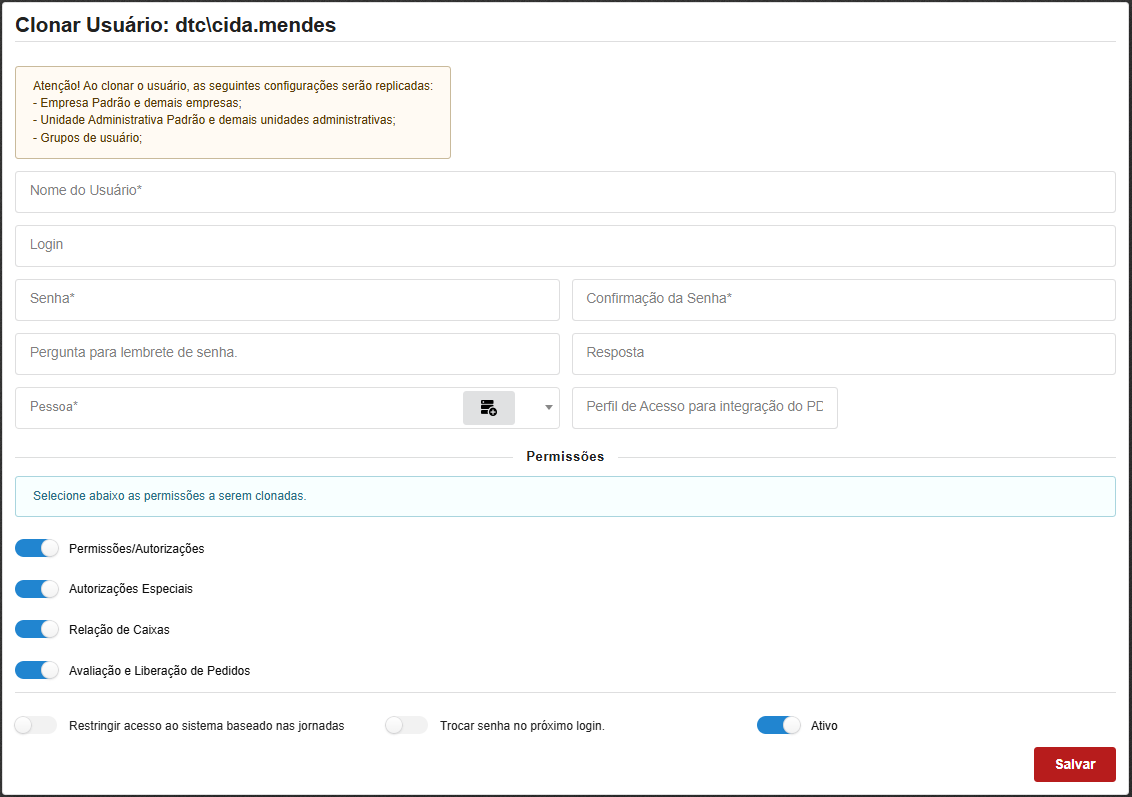Screen dimensions: 1132x797
Task: Turn off the Relação de Caixas toggle
Action: coord(37,630)
